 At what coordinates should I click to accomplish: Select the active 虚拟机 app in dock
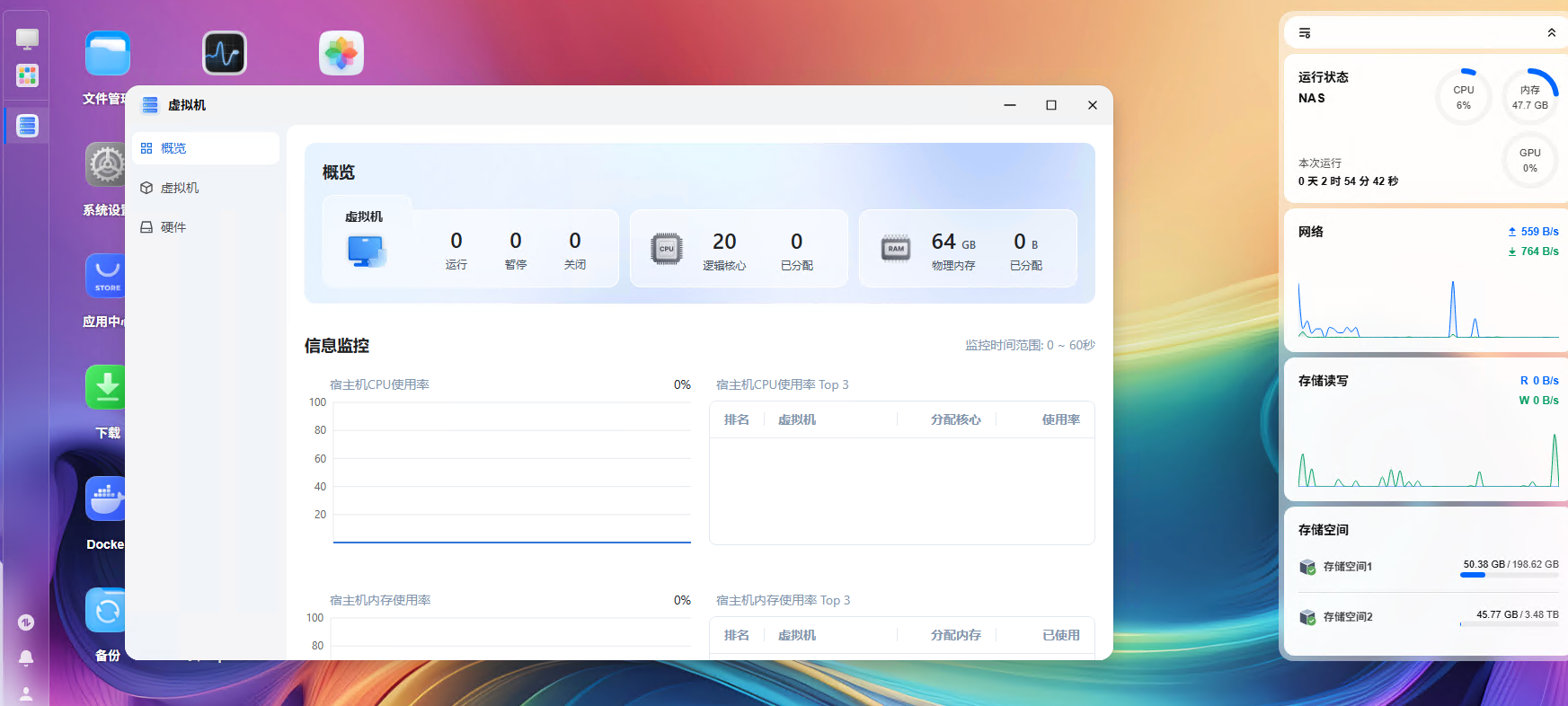[x=27, y=126]
